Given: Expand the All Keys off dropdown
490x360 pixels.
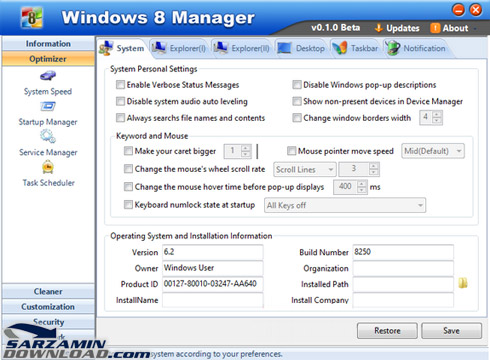Looking at the screenshot, I should click(x=345, y=205).
